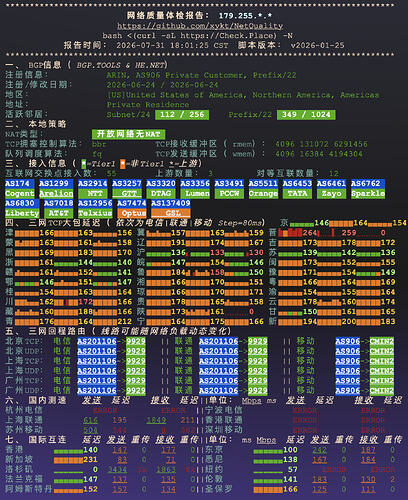Screen dimensions: 408x500
Task: Click the Zayo provider label
Action: pos(331,194)
